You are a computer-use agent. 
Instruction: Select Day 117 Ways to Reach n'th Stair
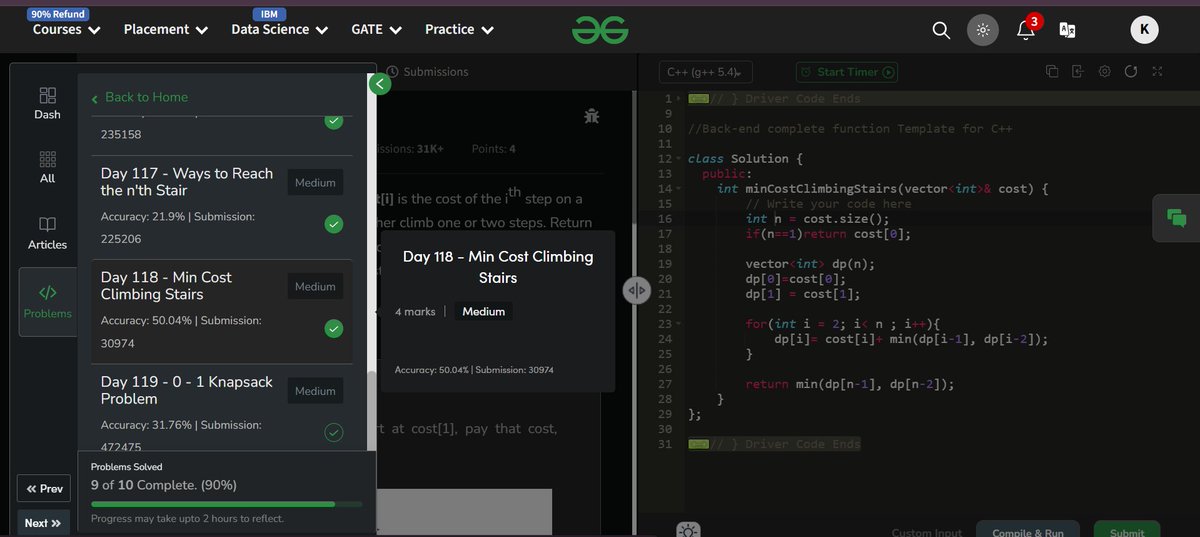[222, 207]
